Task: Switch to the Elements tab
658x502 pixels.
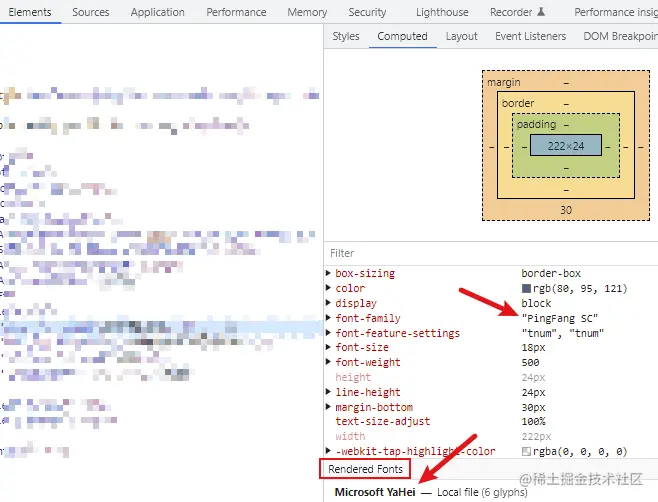Action: tap(30, 12)
